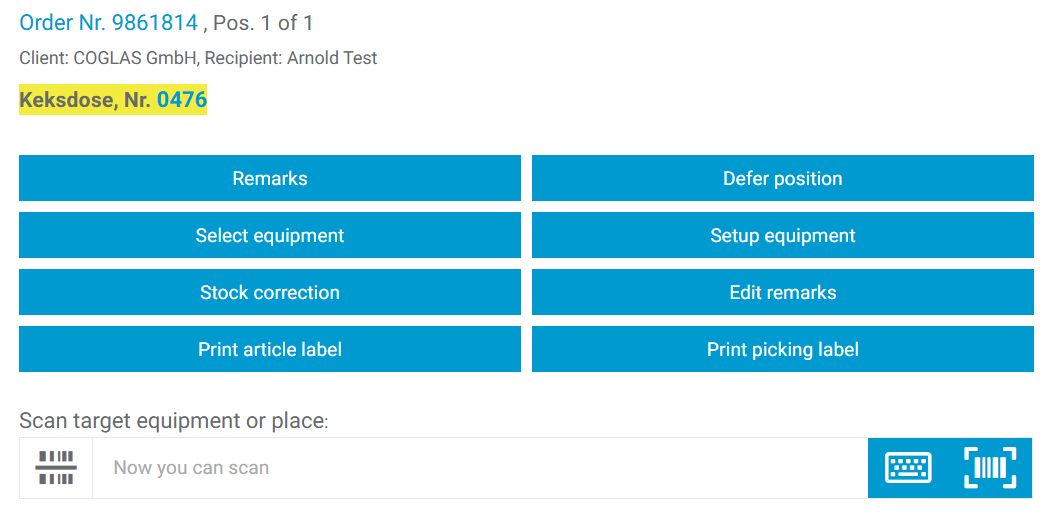
Task: Click the Remarks button
Action: pos(270,179)
